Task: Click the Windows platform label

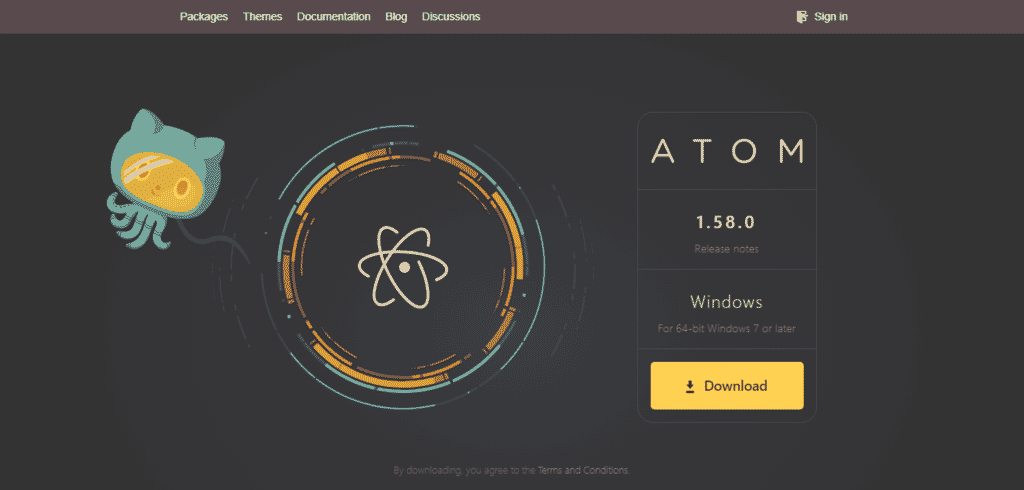Action: click(x=726, y=302)
